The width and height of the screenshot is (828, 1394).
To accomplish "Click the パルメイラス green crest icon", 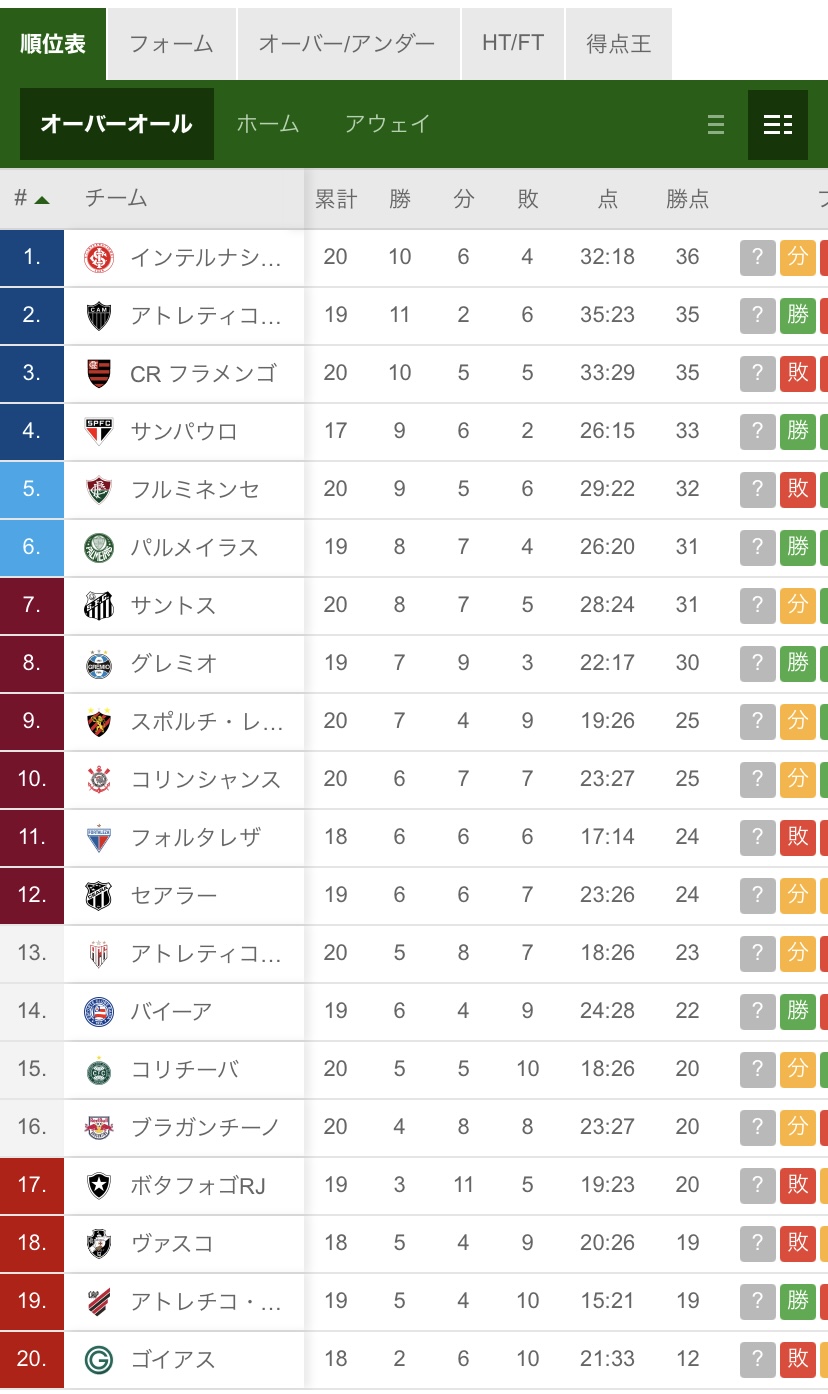I will [x=99, y=548].
